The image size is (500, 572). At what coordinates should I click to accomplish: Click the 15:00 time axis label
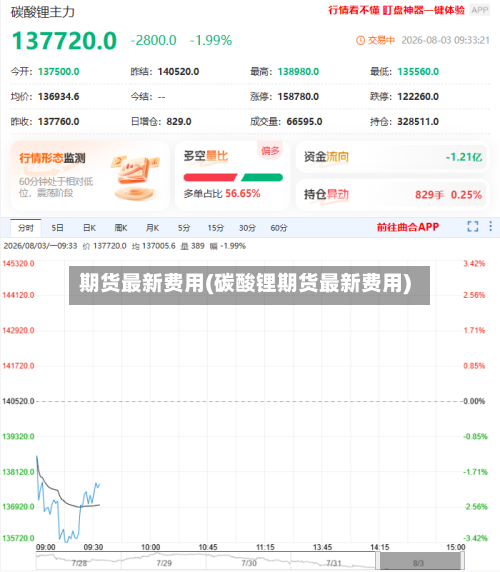point(456,547)
